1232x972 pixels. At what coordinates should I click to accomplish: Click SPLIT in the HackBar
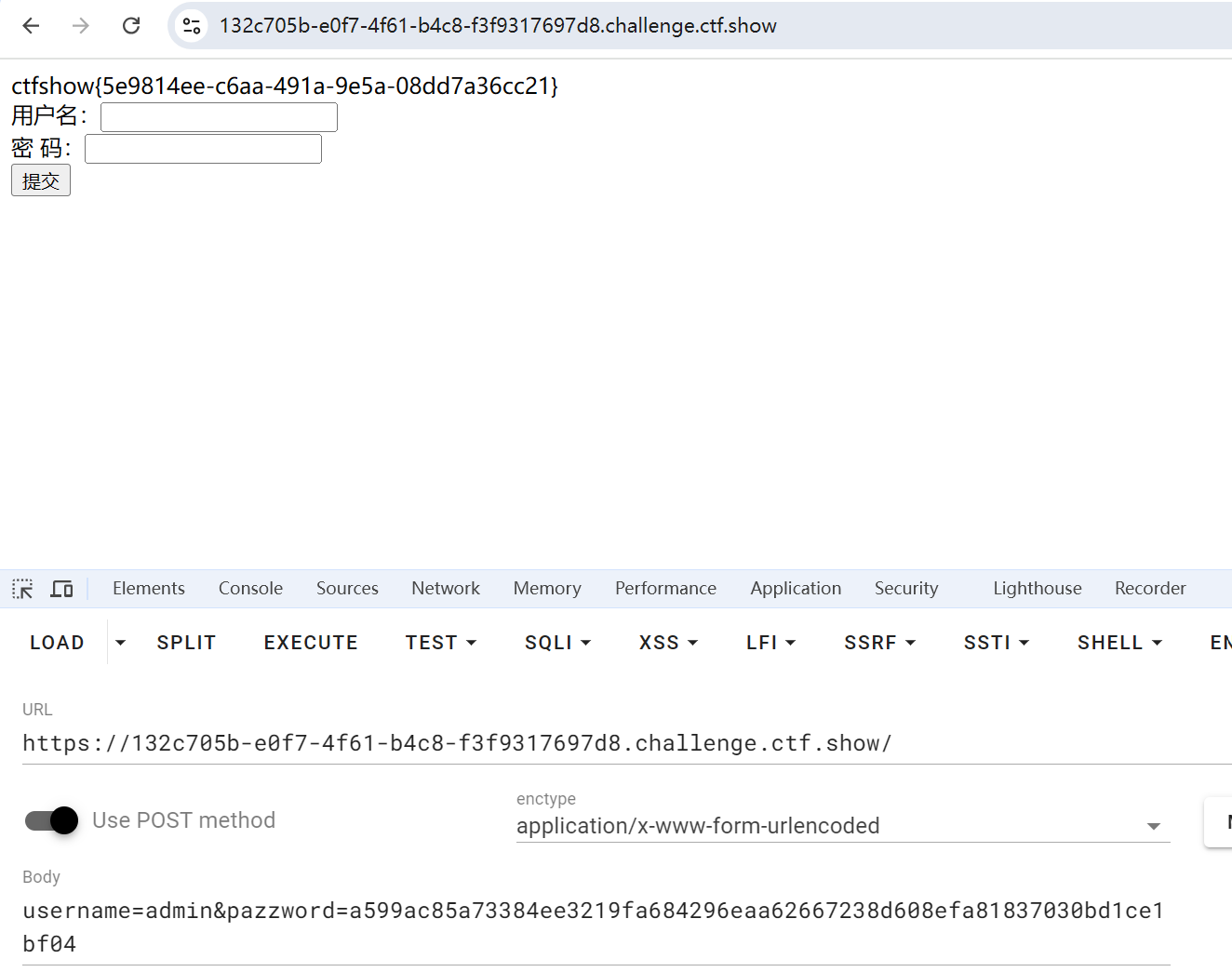pos(185,642)
